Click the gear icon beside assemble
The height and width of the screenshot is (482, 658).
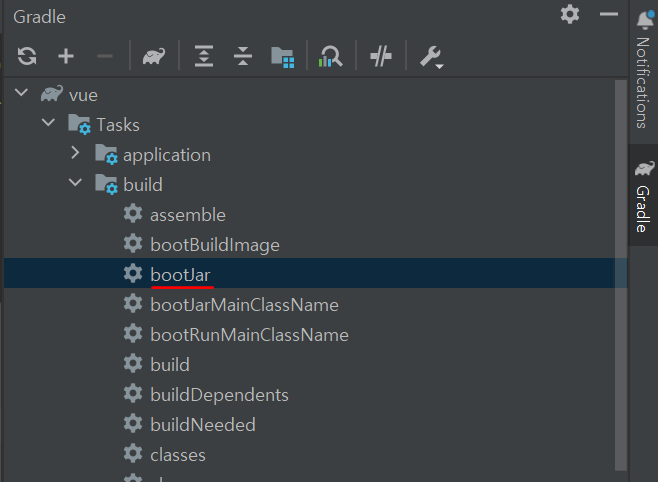[133, 213]
